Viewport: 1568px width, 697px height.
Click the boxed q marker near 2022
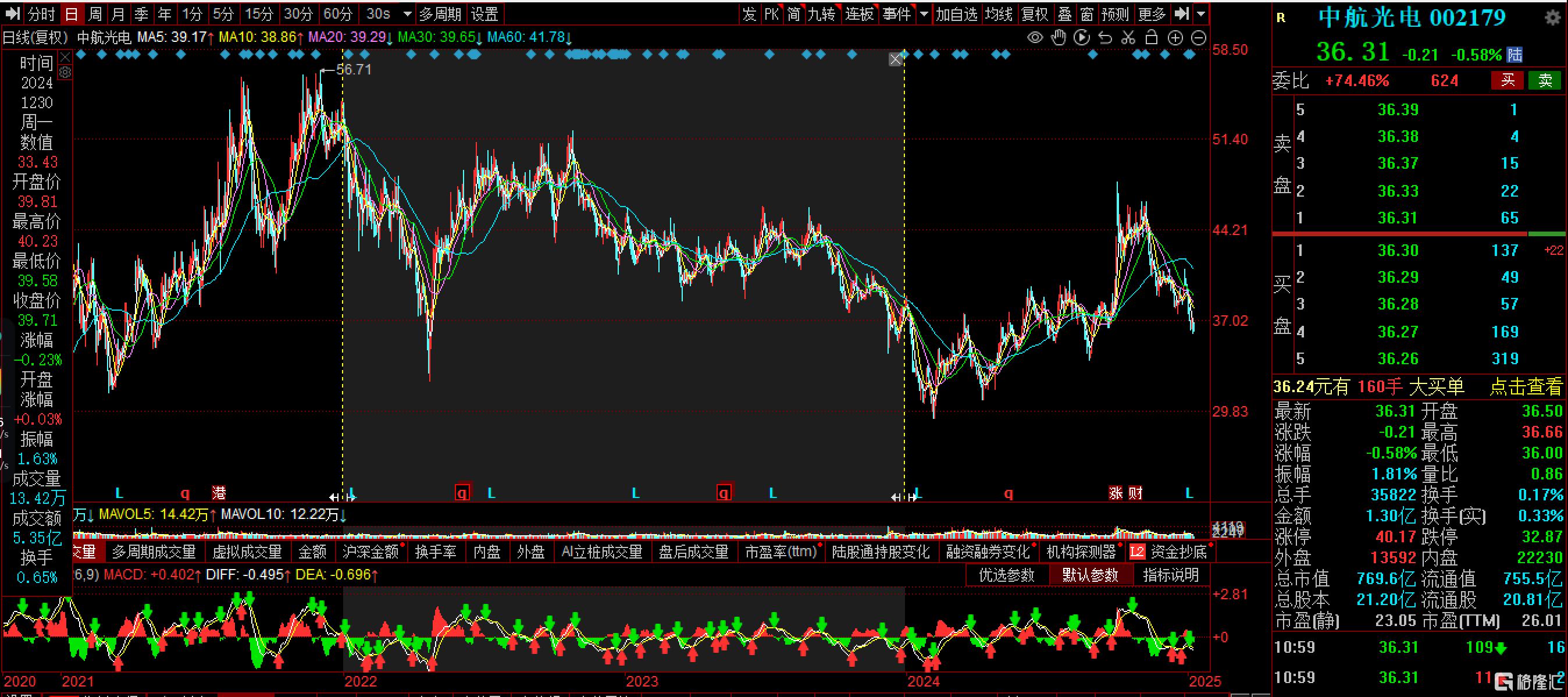(x=462, y=492)
